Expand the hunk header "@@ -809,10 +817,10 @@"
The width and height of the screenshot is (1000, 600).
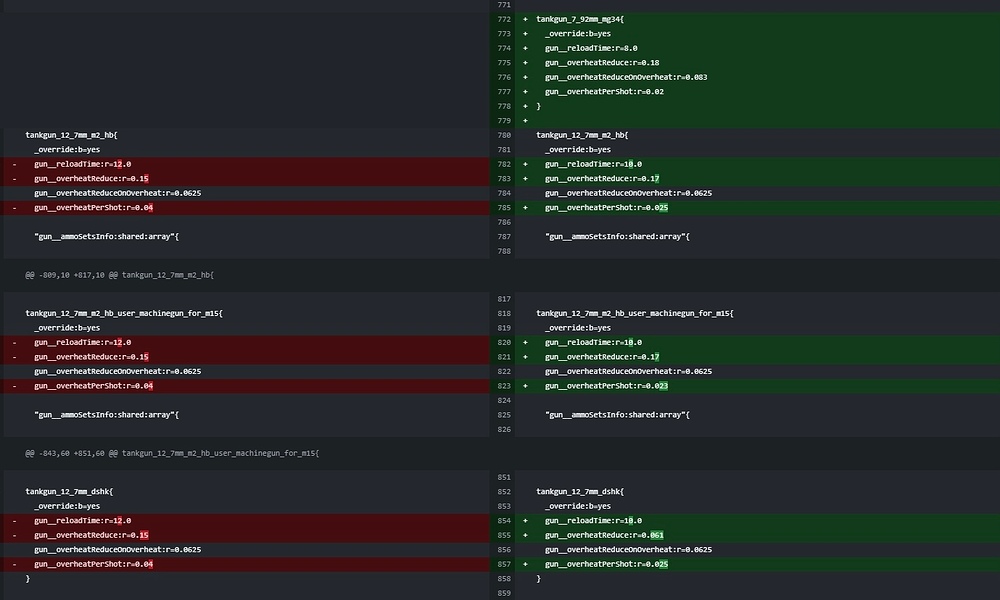coord(120,274)
